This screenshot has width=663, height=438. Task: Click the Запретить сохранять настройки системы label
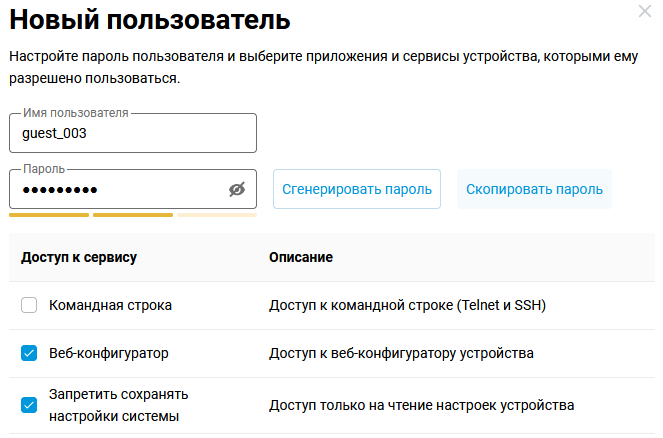(118, 405)
